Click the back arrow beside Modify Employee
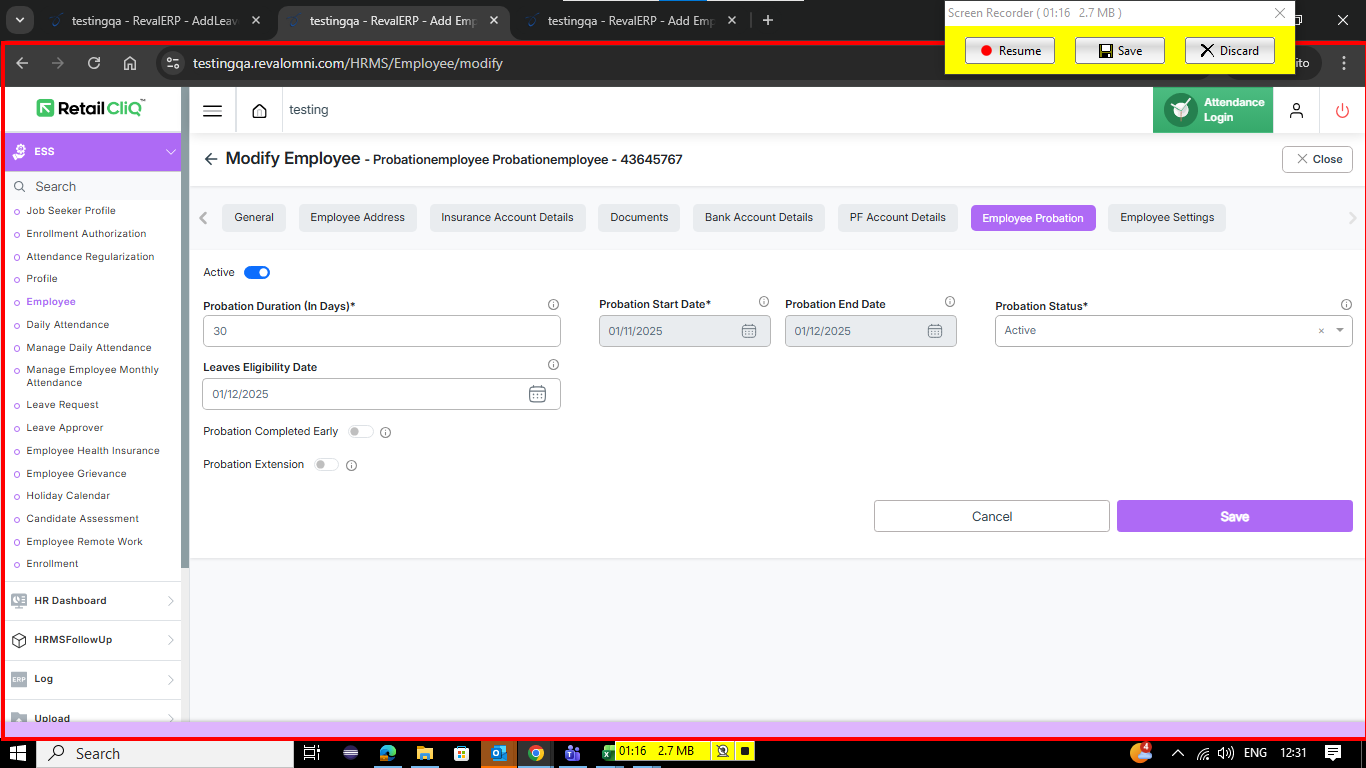The height and width of the screenshot is (768, 1366). click(210, 159)
